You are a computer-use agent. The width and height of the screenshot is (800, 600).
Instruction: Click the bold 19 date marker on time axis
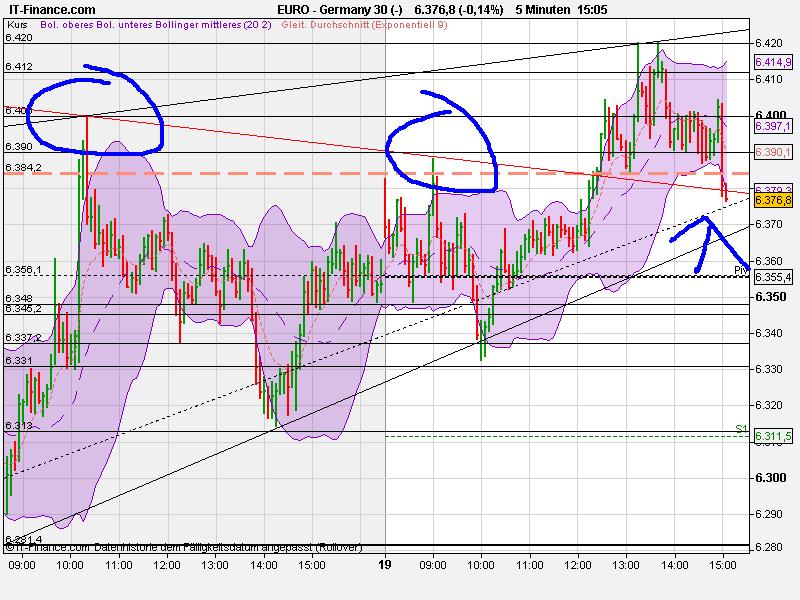(x=386, y=564)
